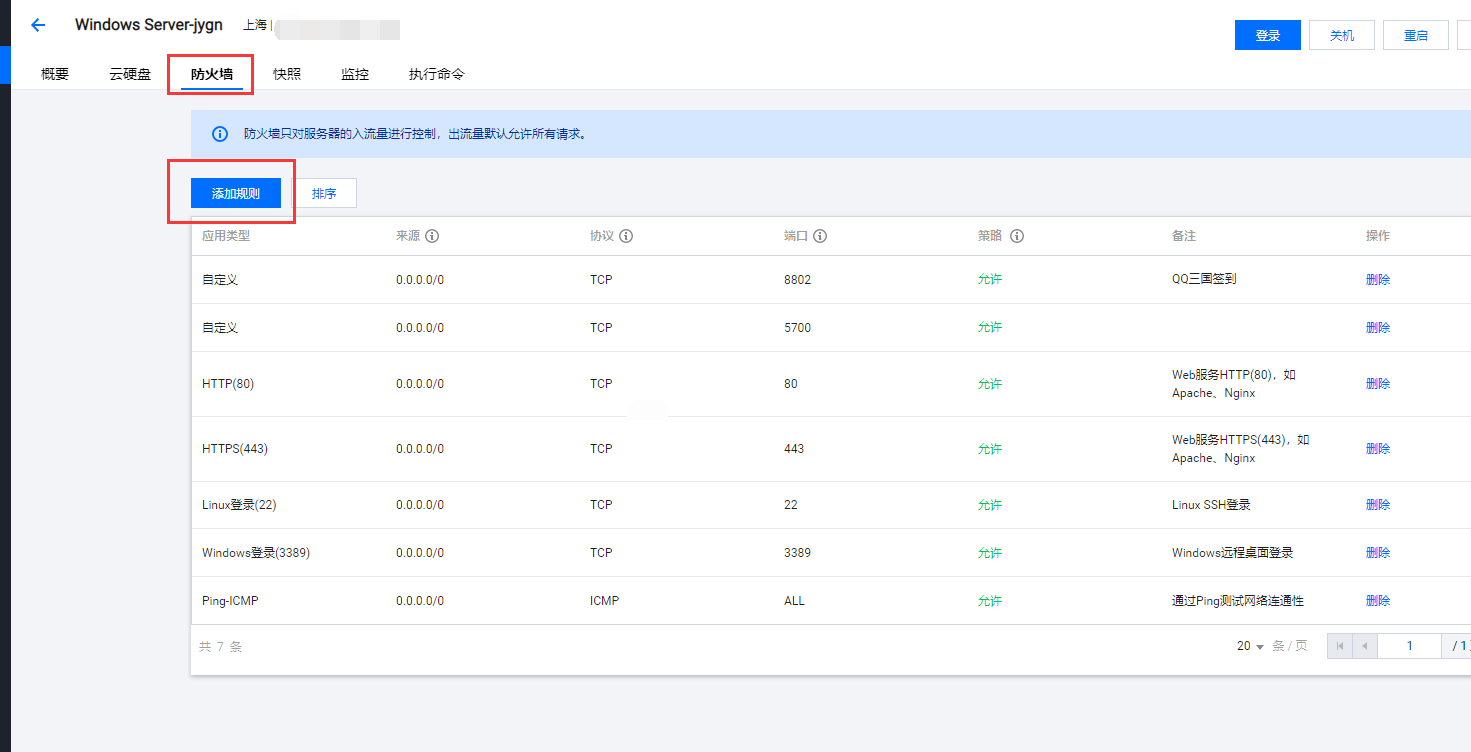Go to previous page using pagination arrow
The width and height of the screenshot is (1471, 752).
pos(1364,646)
